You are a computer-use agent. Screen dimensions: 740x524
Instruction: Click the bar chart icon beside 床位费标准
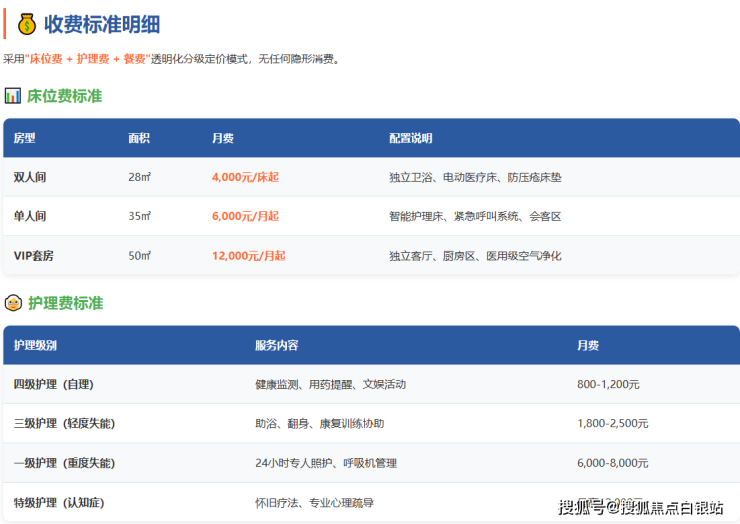click(x=12, y=96)
